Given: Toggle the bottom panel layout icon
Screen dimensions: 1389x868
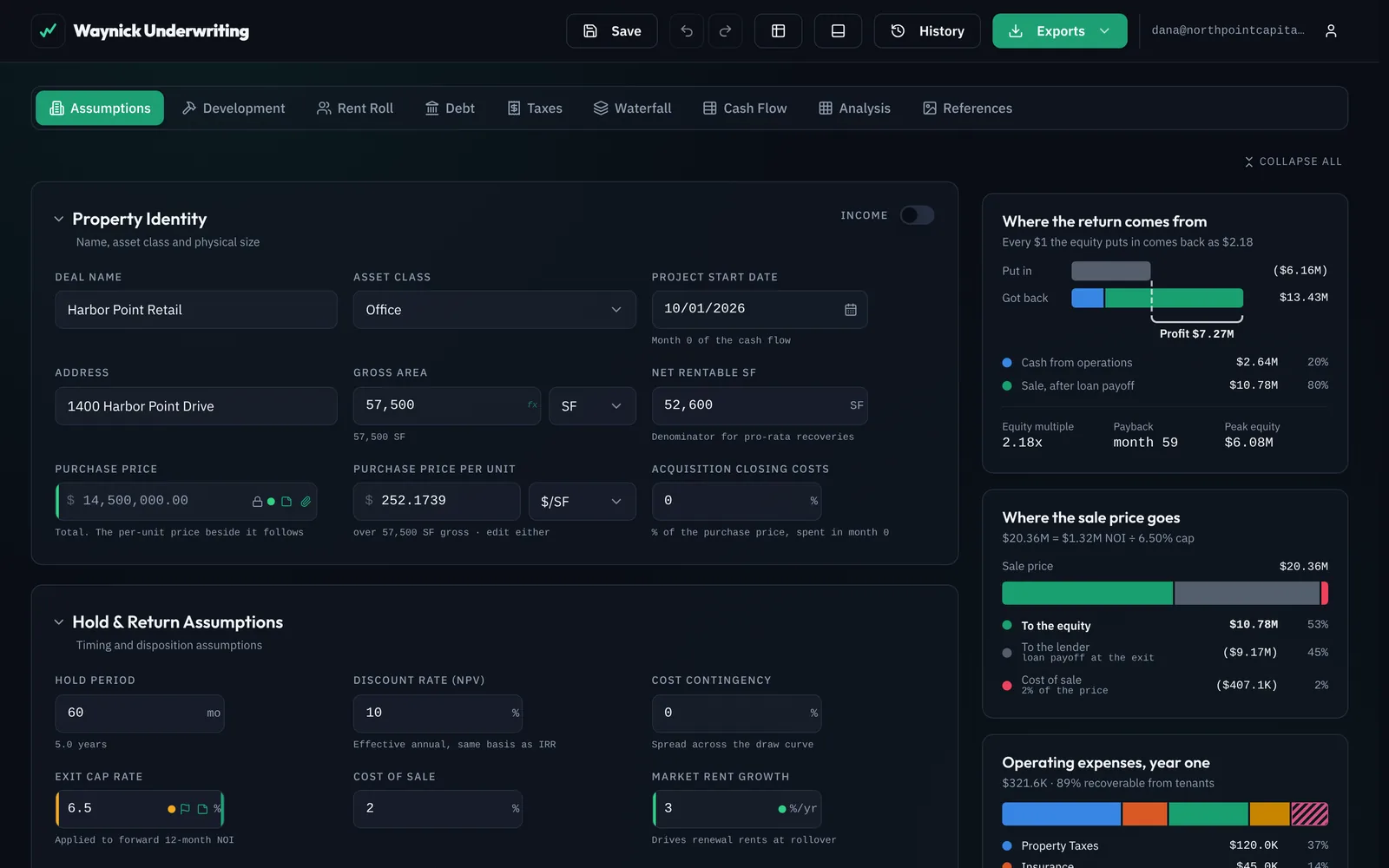Looking at the screenshot, I should point(839,31).
